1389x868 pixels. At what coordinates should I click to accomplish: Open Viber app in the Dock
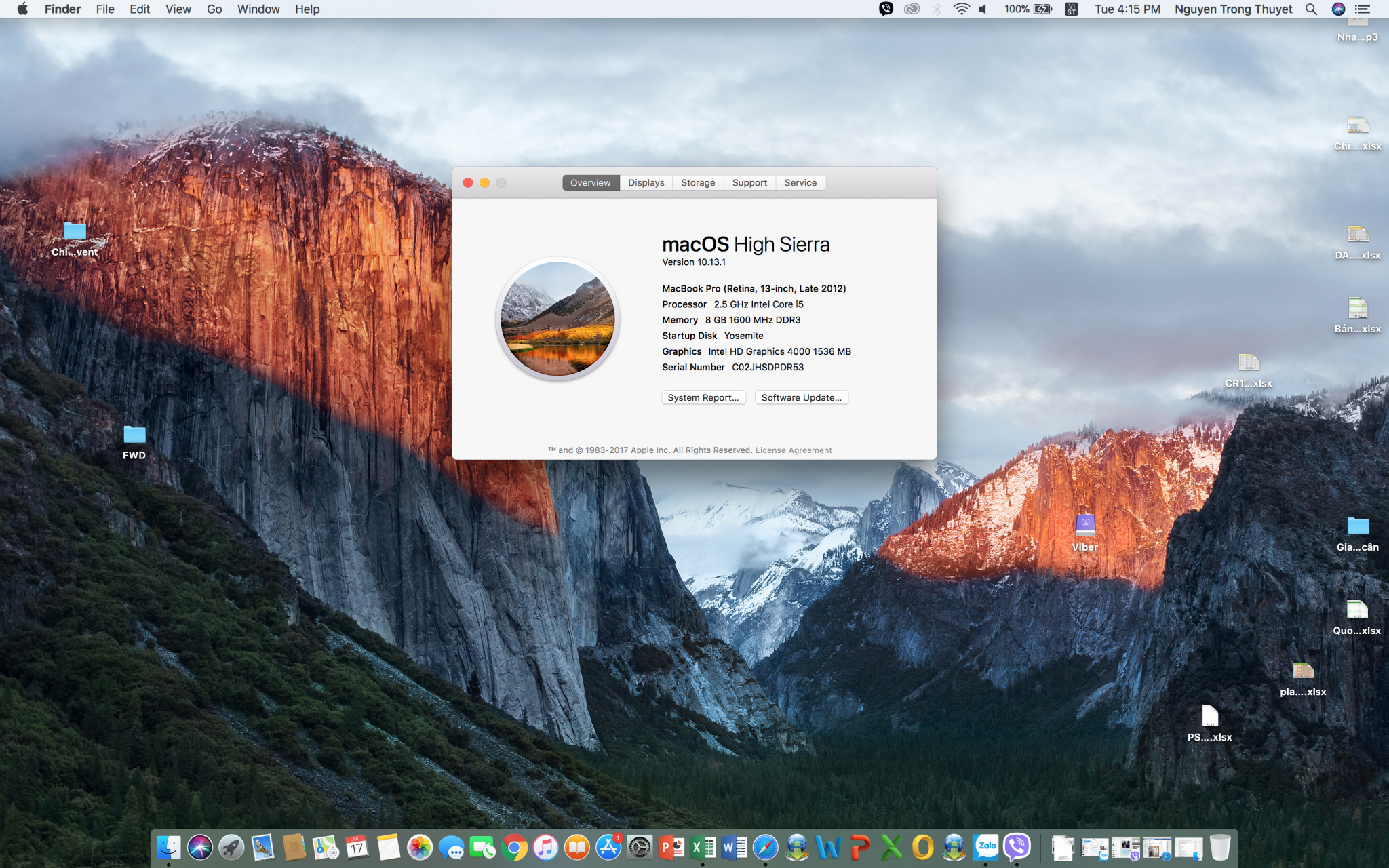[x=1017, y=847]
